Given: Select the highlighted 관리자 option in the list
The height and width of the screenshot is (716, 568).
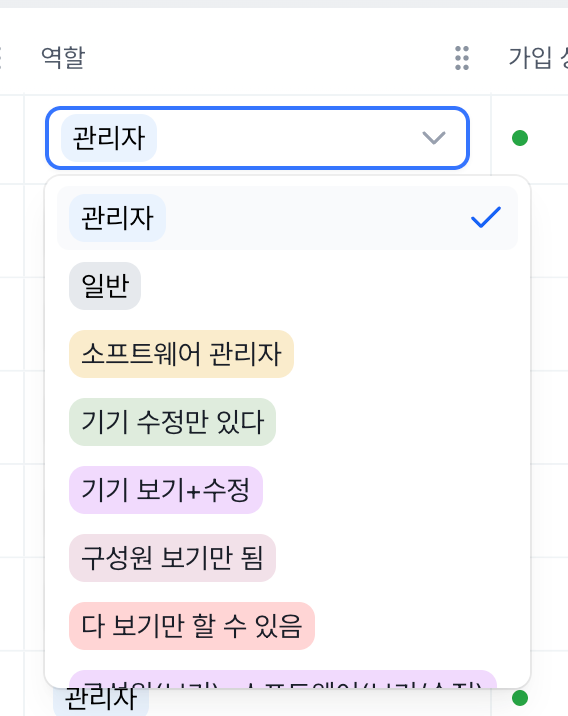Looking at the screenshot, I should click(288, 218).
